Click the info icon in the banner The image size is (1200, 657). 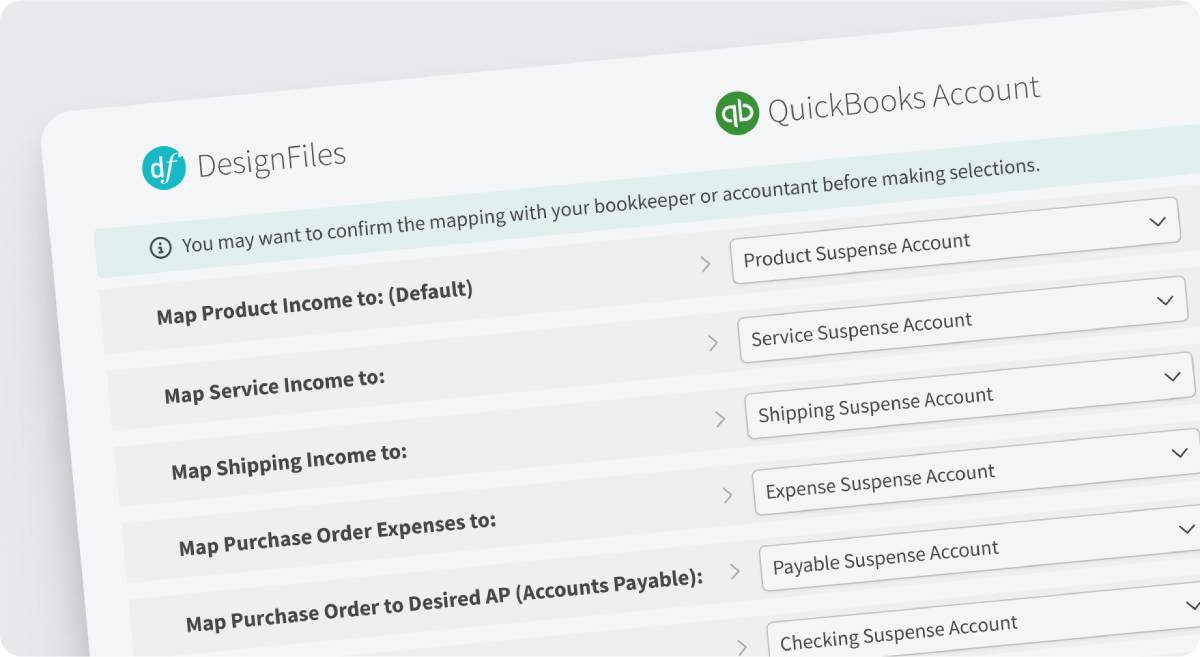(x=160, y=247)
